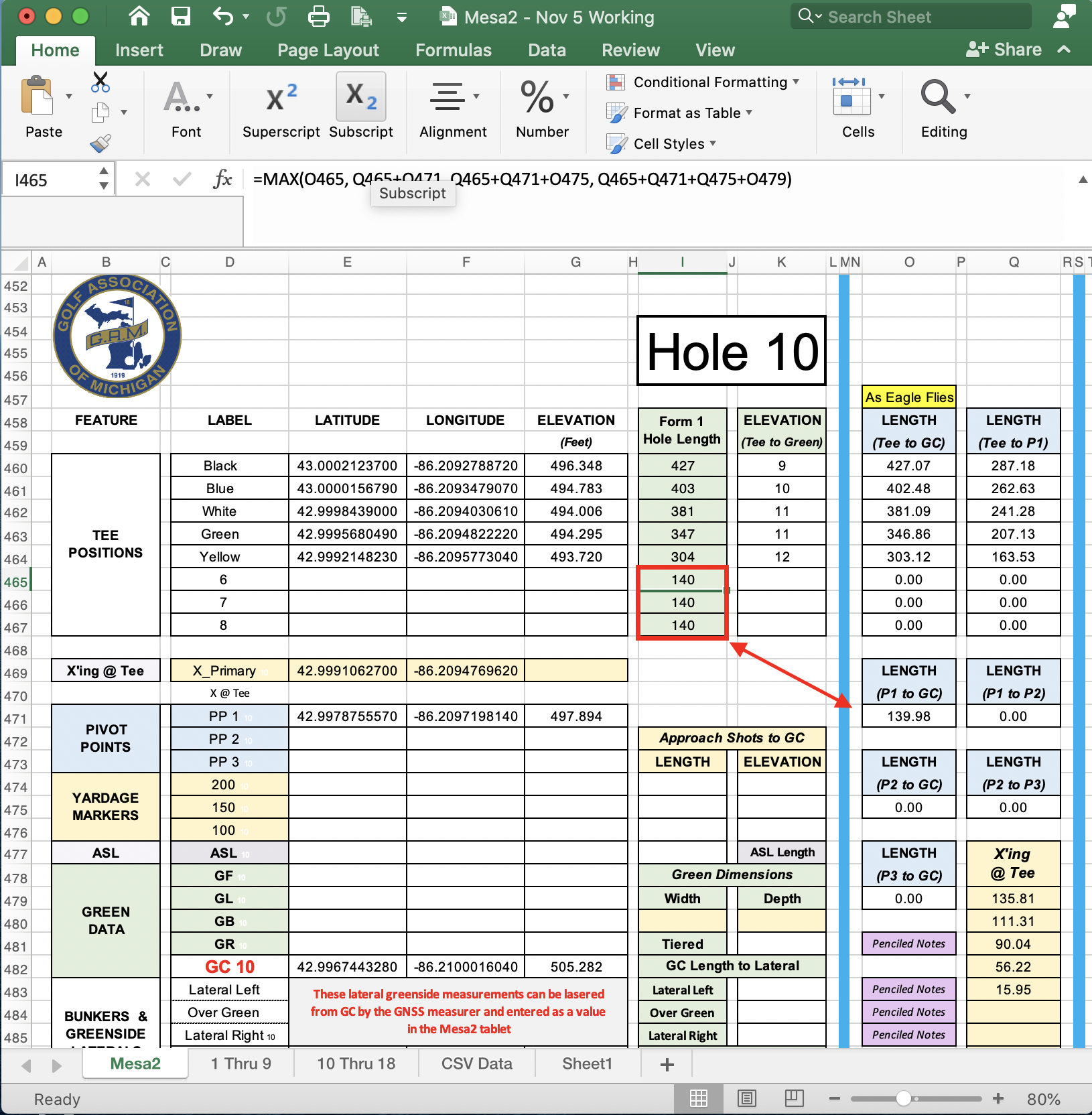The height and width of the screenshot is (1115, 1092).
Task: Open the View ribbon tab
Action: point(715,50)
